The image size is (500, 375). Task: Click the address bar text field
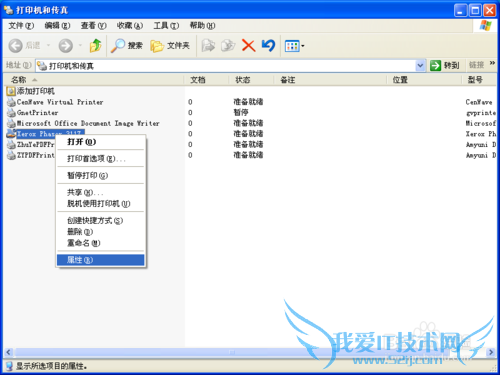pyautogui.click(x=226, y=66)
